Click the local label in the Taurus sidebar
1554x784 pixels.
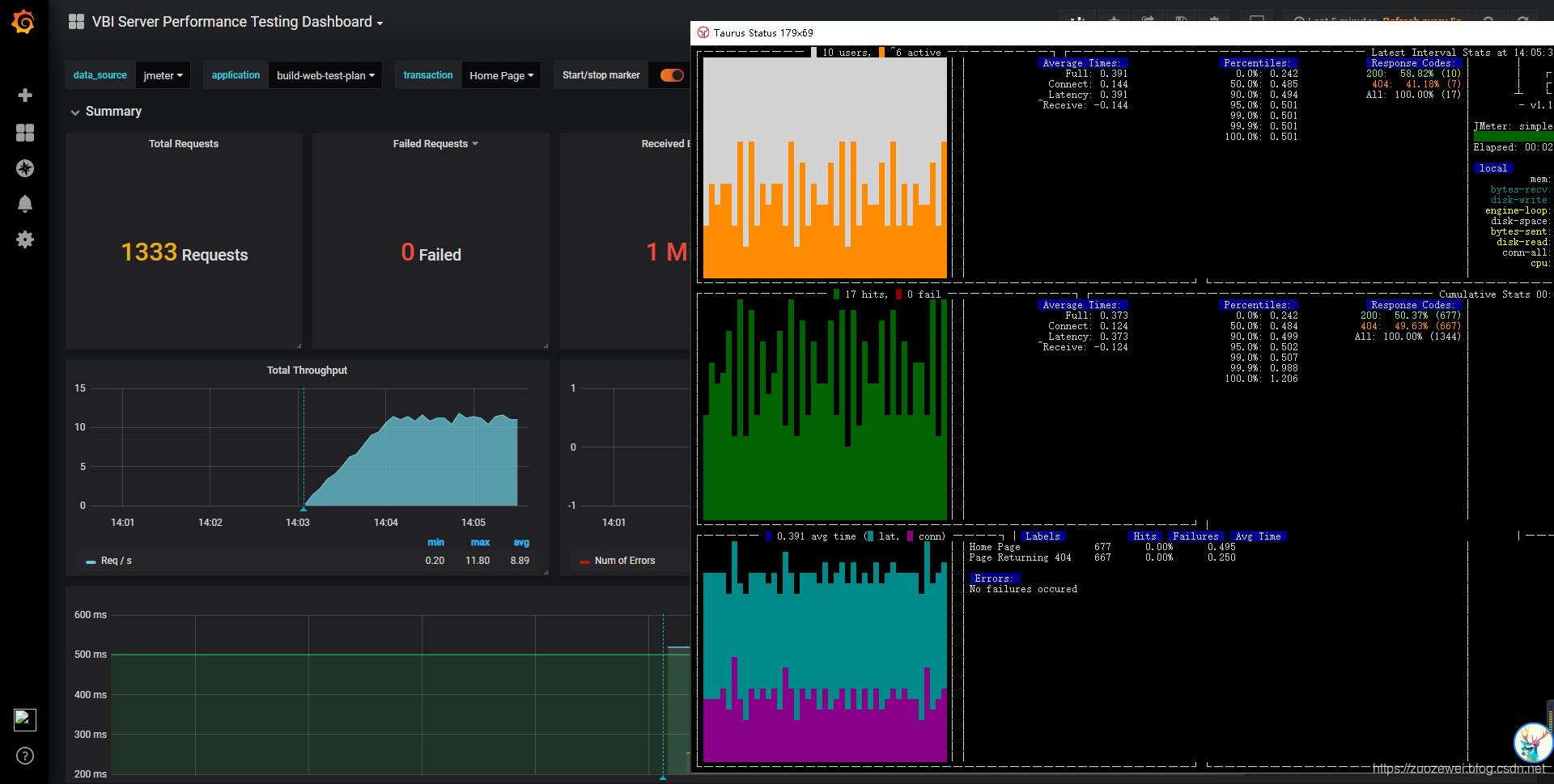pos(1492,168)
